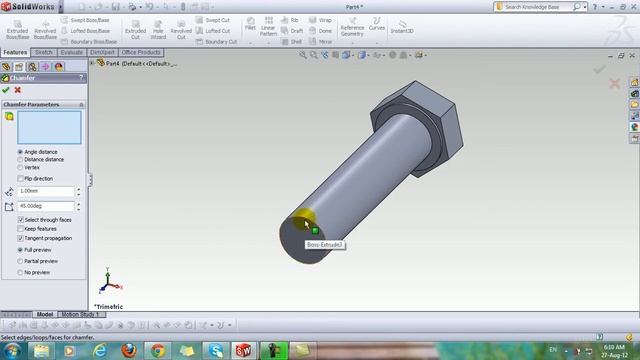Expand the Part4 flyout tree

click(92, 63)
